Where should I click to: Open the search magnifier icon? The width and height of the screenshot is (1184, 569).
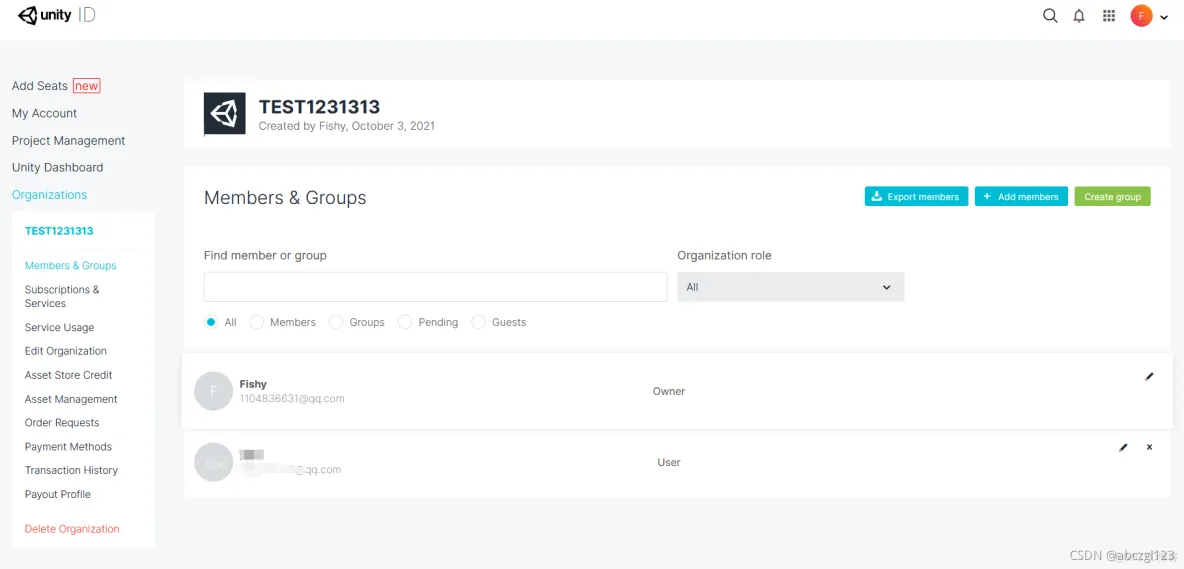click(x=1050, y=16)
